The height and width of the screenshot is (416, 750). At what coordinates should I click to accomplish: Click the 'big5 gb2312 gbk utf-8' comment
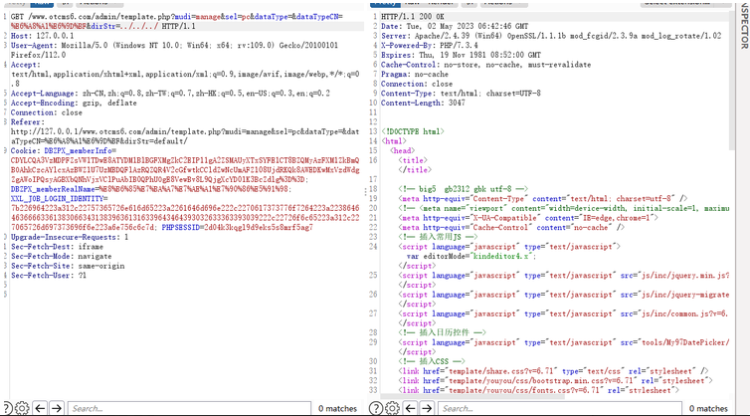[463, 189]
